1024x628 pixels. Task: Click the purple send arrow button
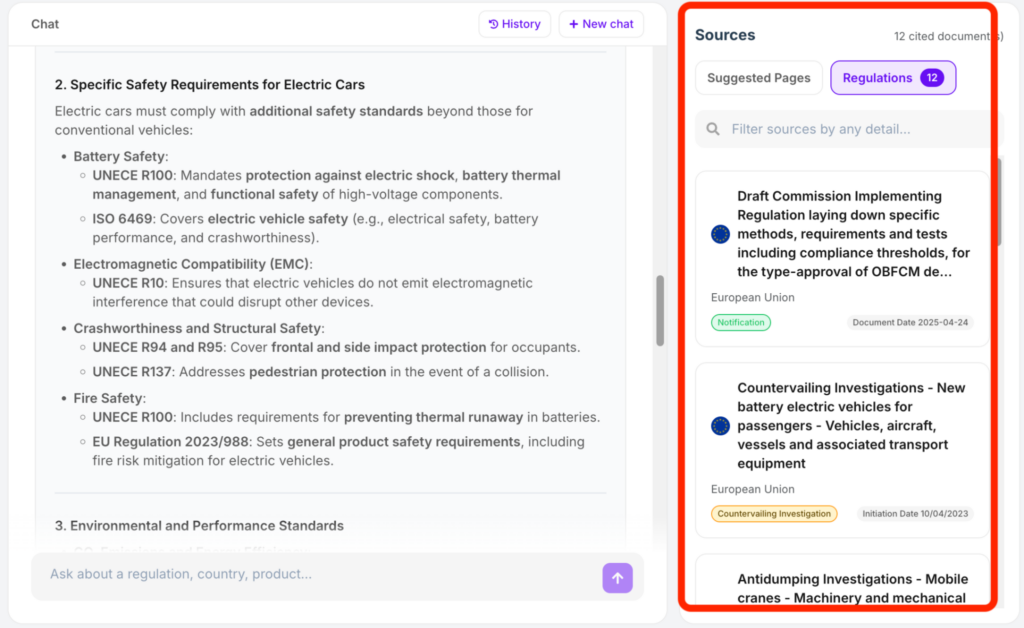click(617, 578)
